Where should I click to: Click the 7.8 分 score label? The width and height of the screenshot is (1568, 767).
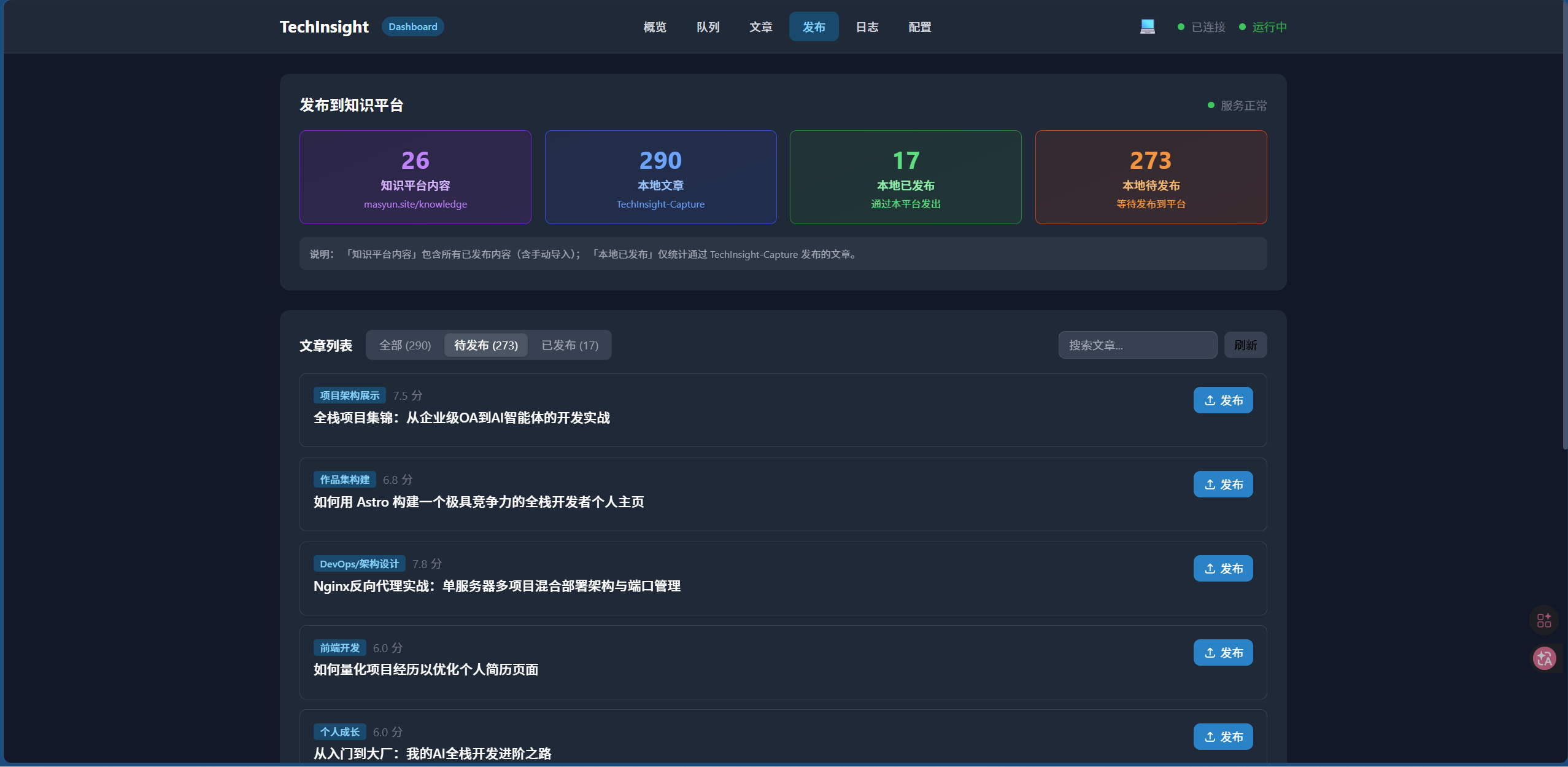[427, 564]
